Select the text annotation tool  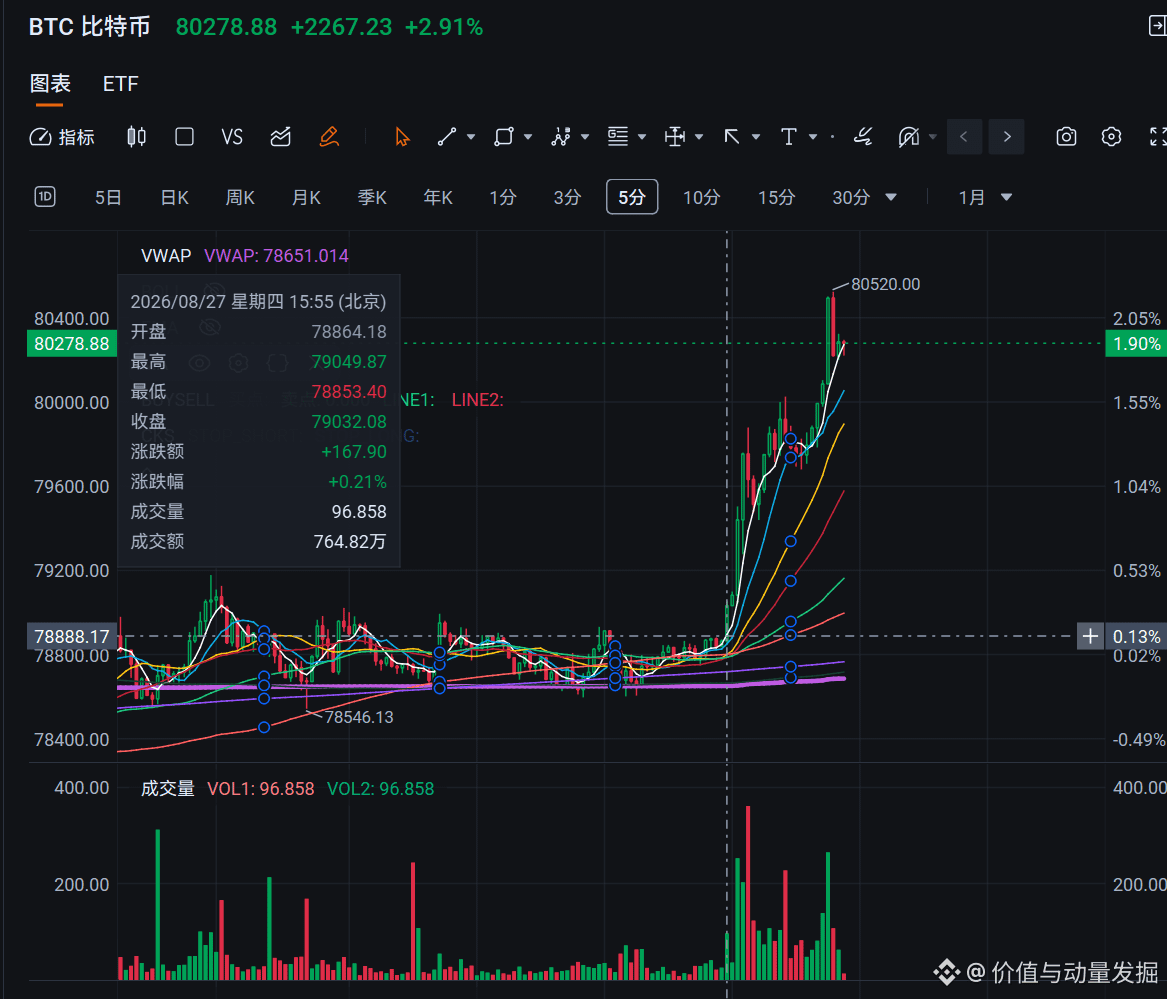[789, 137]
